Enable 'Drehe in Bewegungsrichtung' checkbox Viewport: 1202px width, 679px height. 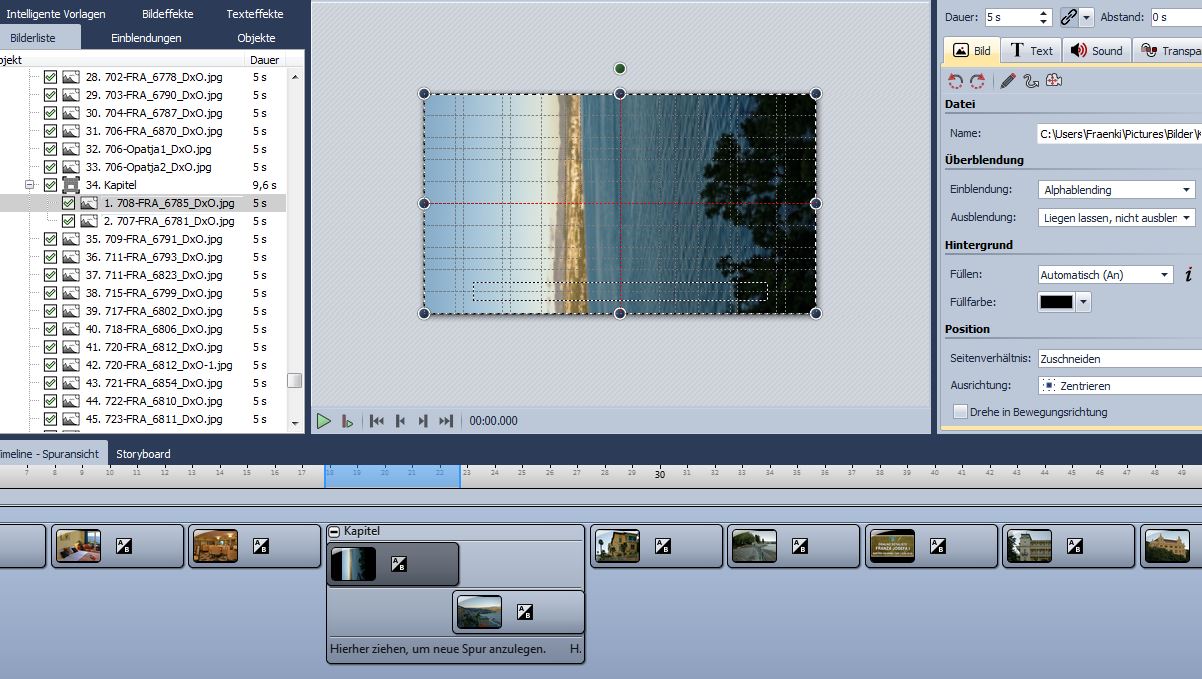click(x=960, y=411)
